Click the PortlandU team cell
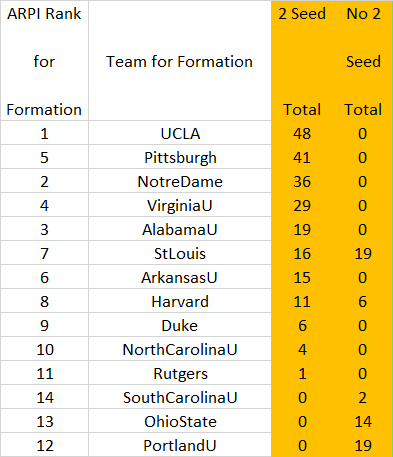Viewport: 393px width, 457px height. (x=180, y=445)
